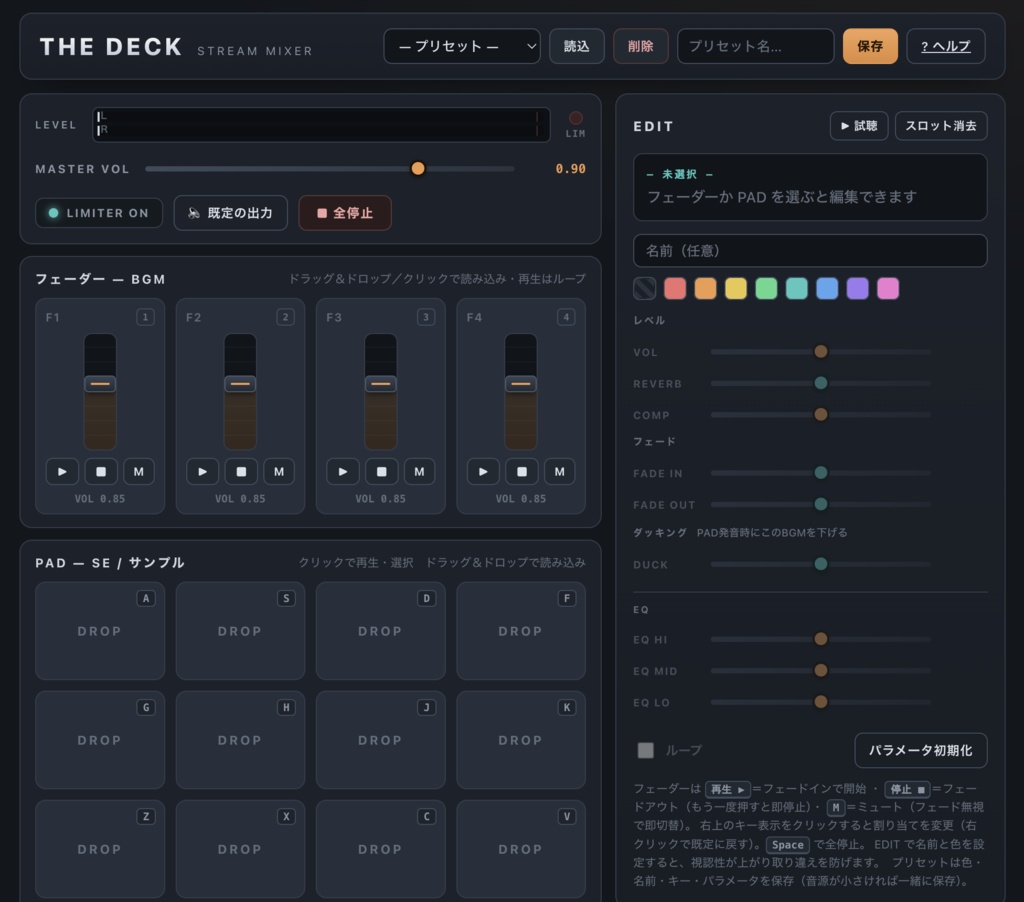Click the スロット消去 button
Viewport: 1024px width, 902px height.
(x=941, y=126)
